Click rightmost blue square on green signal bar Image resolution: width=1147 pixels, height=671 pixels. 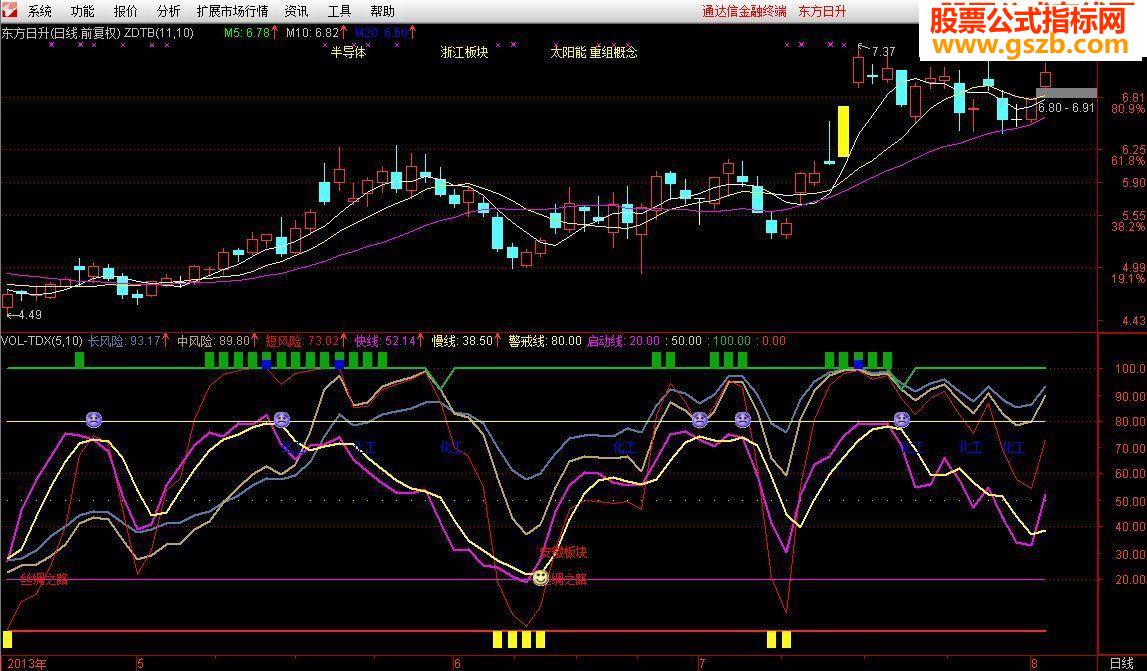(x=859, y=364)
